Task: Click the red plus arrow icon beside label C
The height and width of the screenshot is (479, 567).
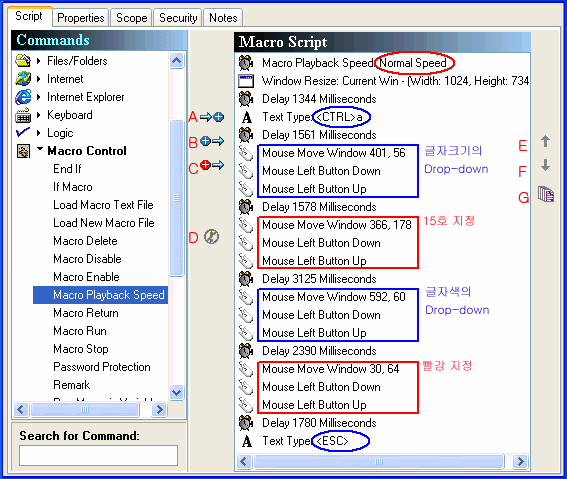Action: [x=212, y=165]
